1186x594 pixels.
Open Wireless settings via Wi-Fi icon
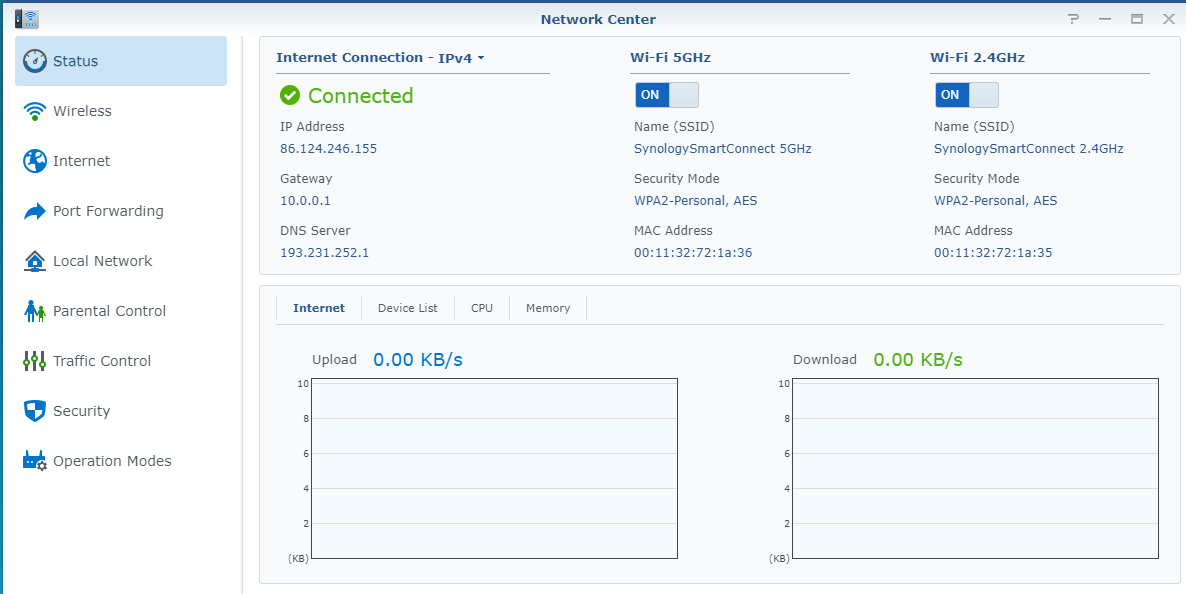coord(35,111)
